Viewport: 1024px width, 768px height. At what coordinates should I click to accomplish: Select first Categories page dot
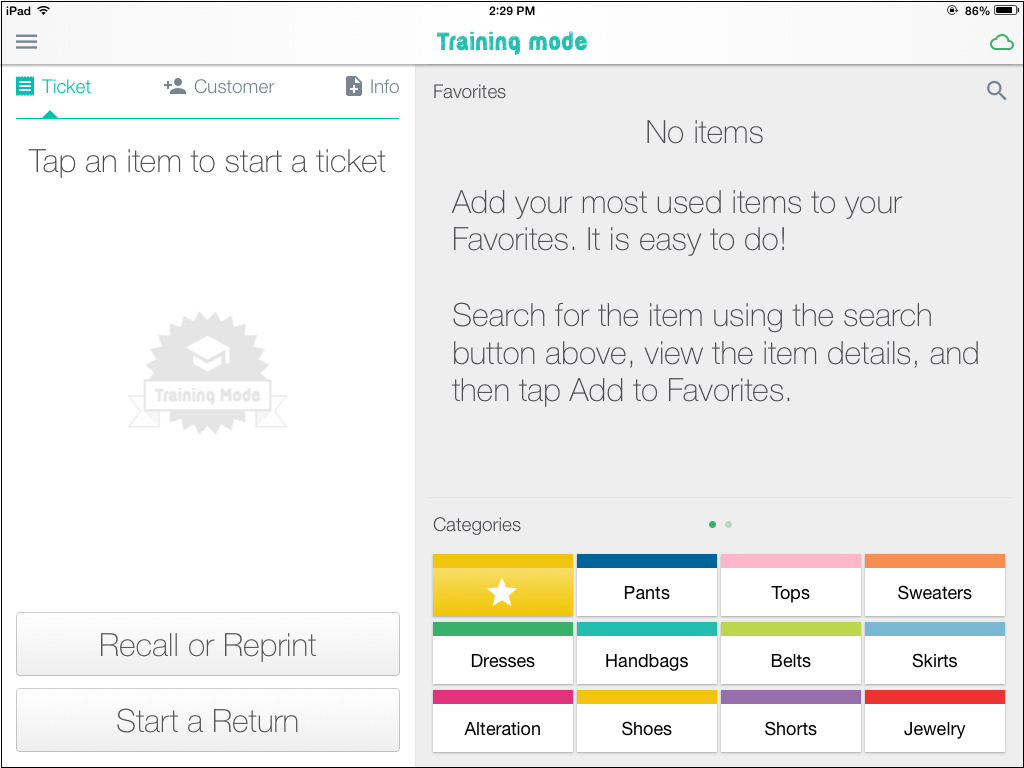(x=712, y=524)
